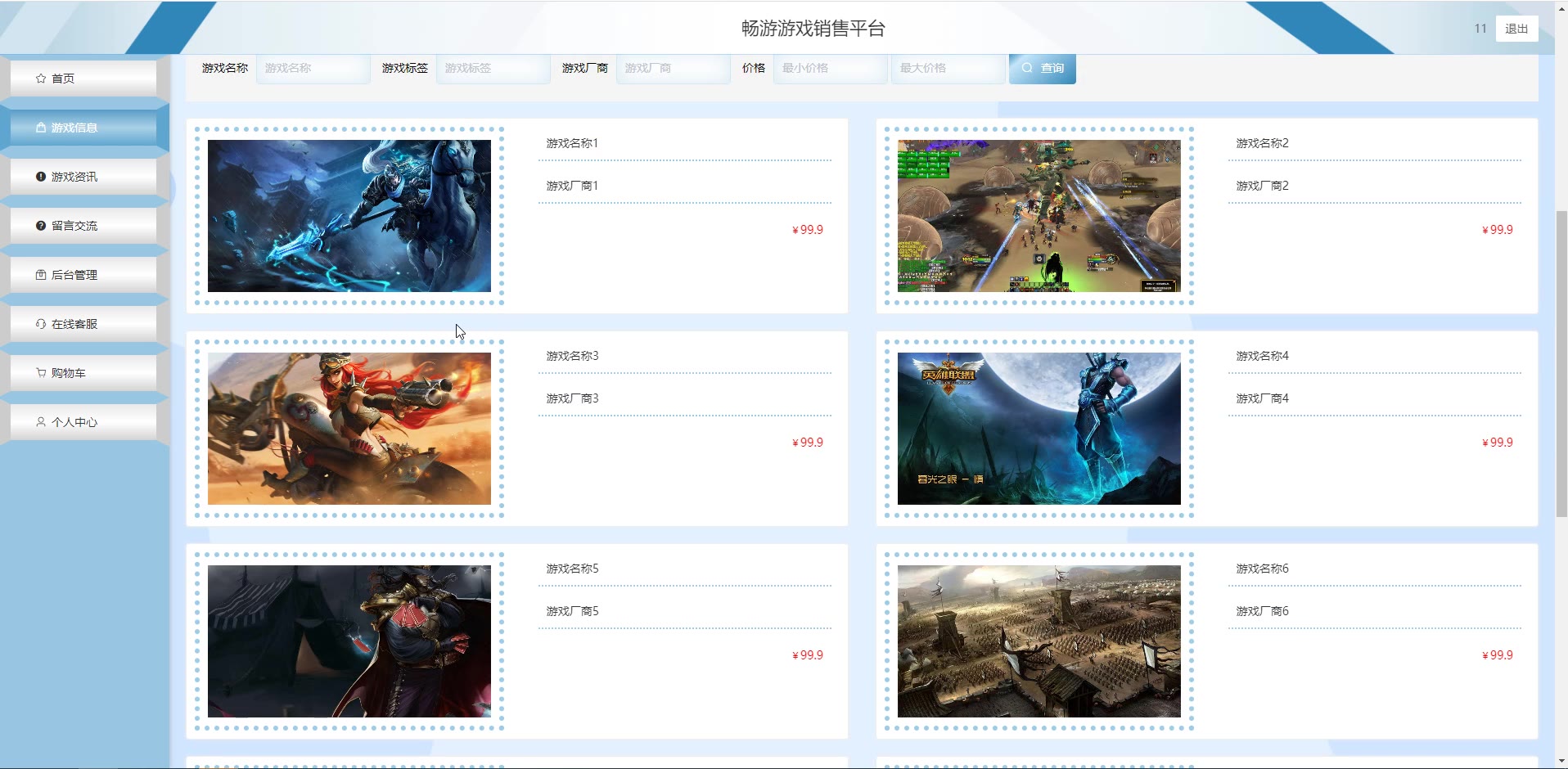This screenshot has width=1568, height=769.
Task: Click the star icon beside 首页
Action: point(41,79)
